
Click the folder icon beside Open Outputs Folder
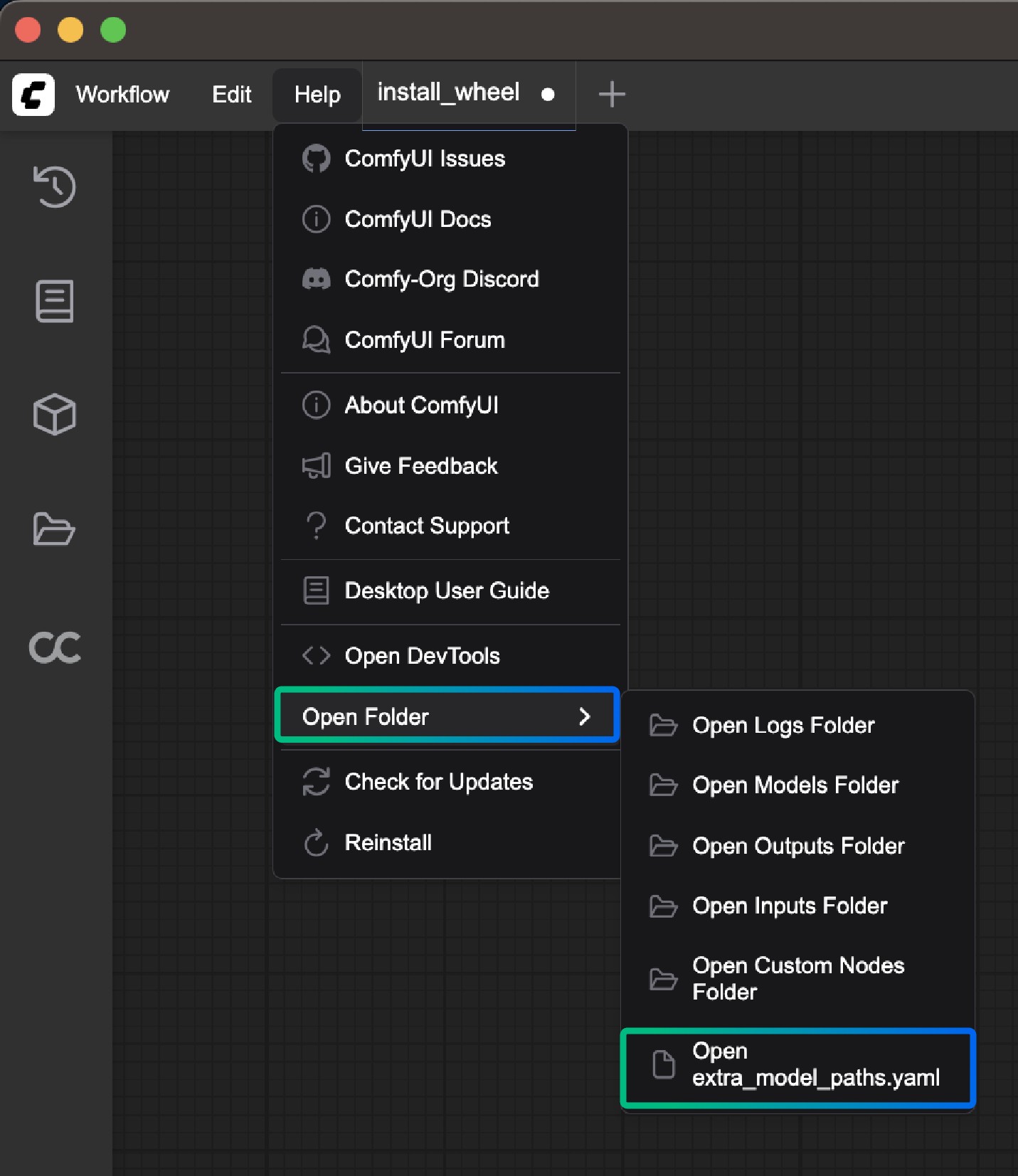point(663,846)
